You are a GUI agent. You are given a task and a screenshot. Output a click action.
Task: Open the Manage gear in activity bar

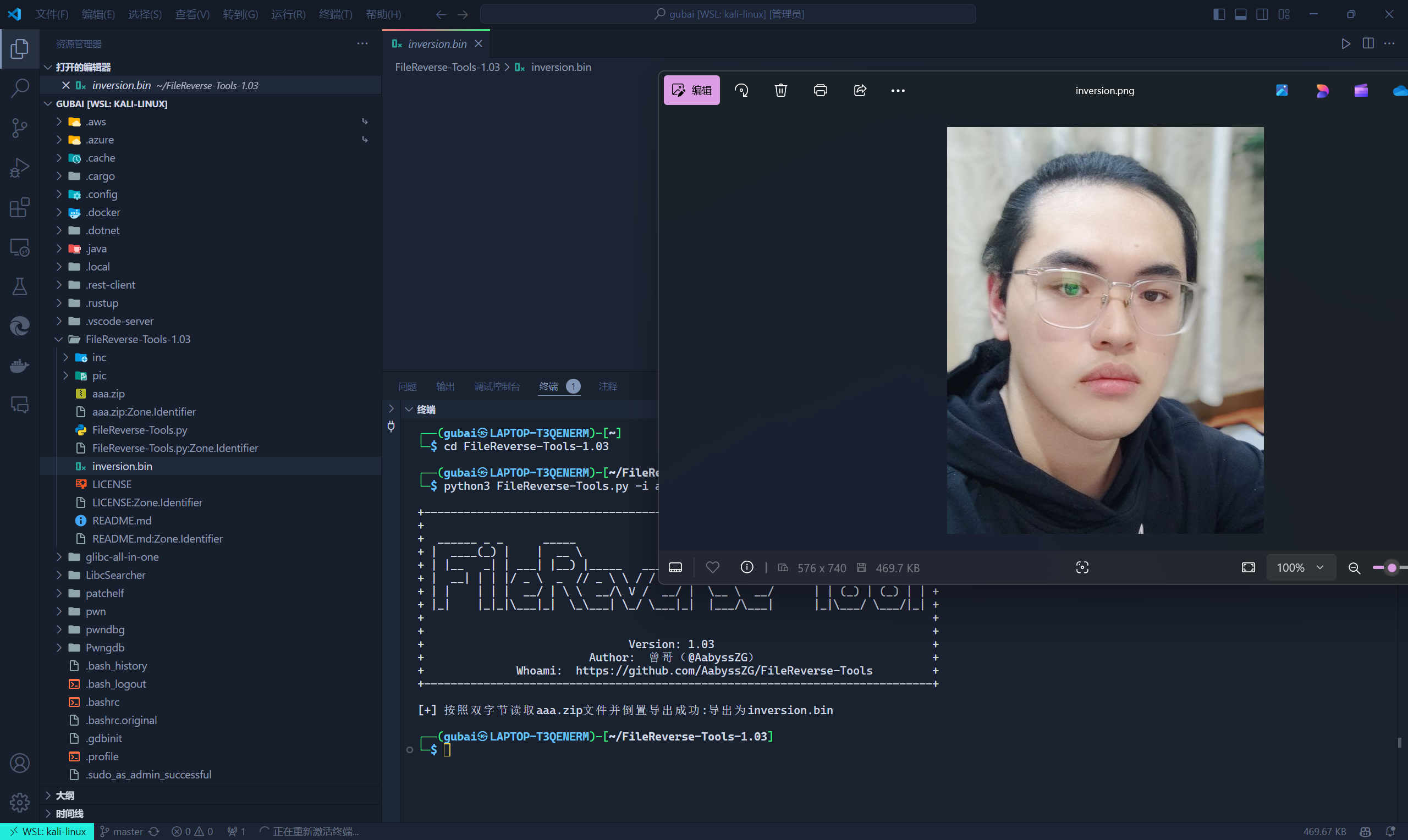pyautogui.click(x=20, y=802)
